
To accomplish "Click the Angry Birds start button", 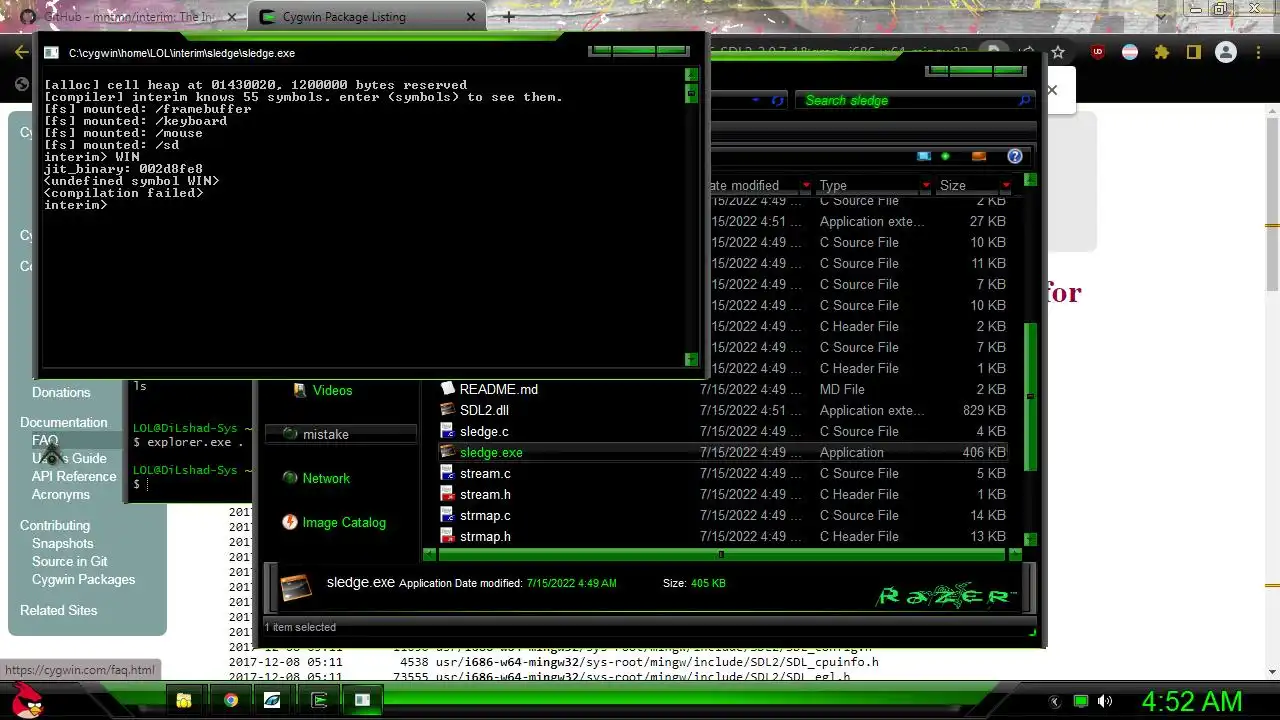I will tap(25, 700).
